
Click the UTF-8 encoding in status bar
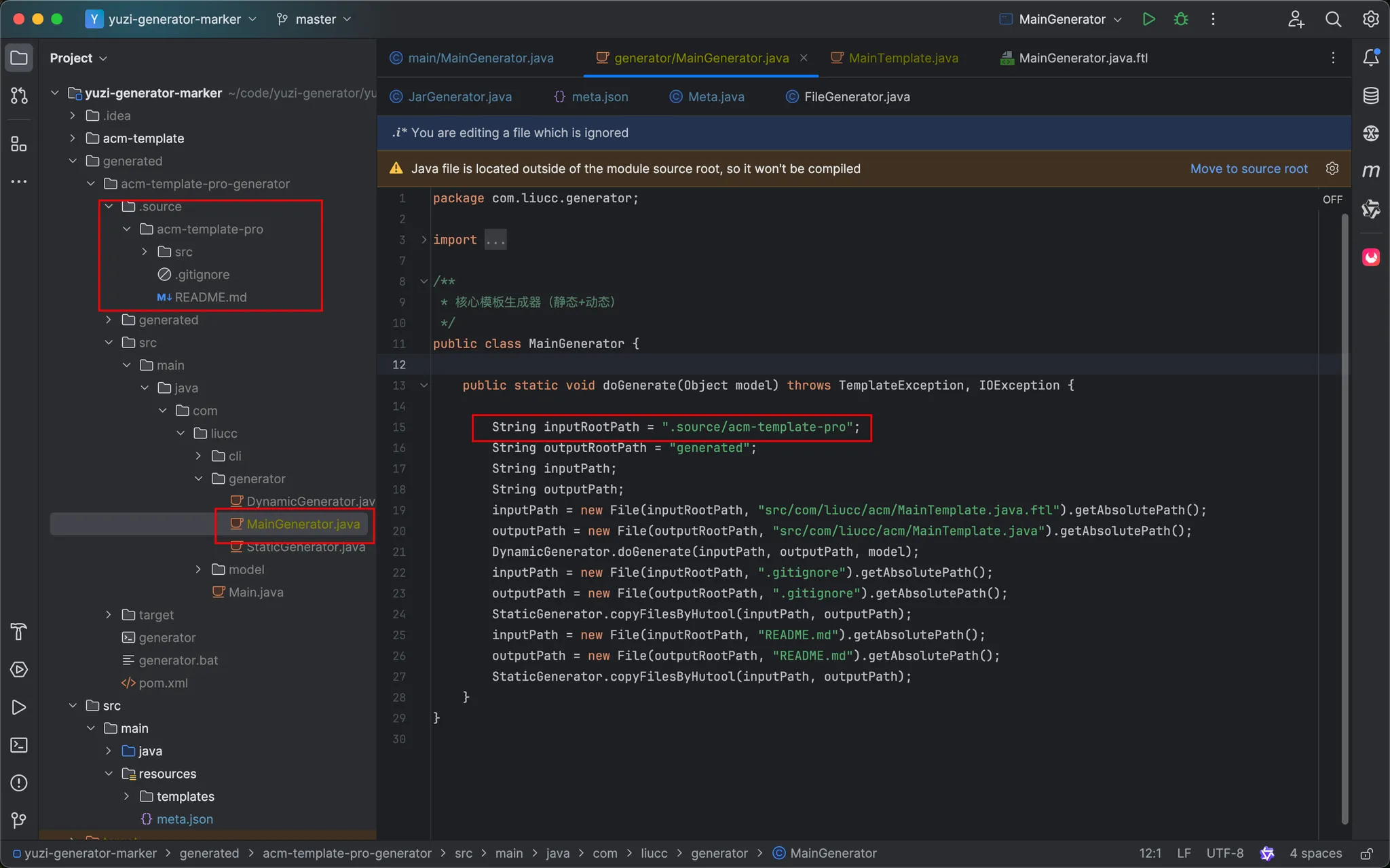[1224, 853]
